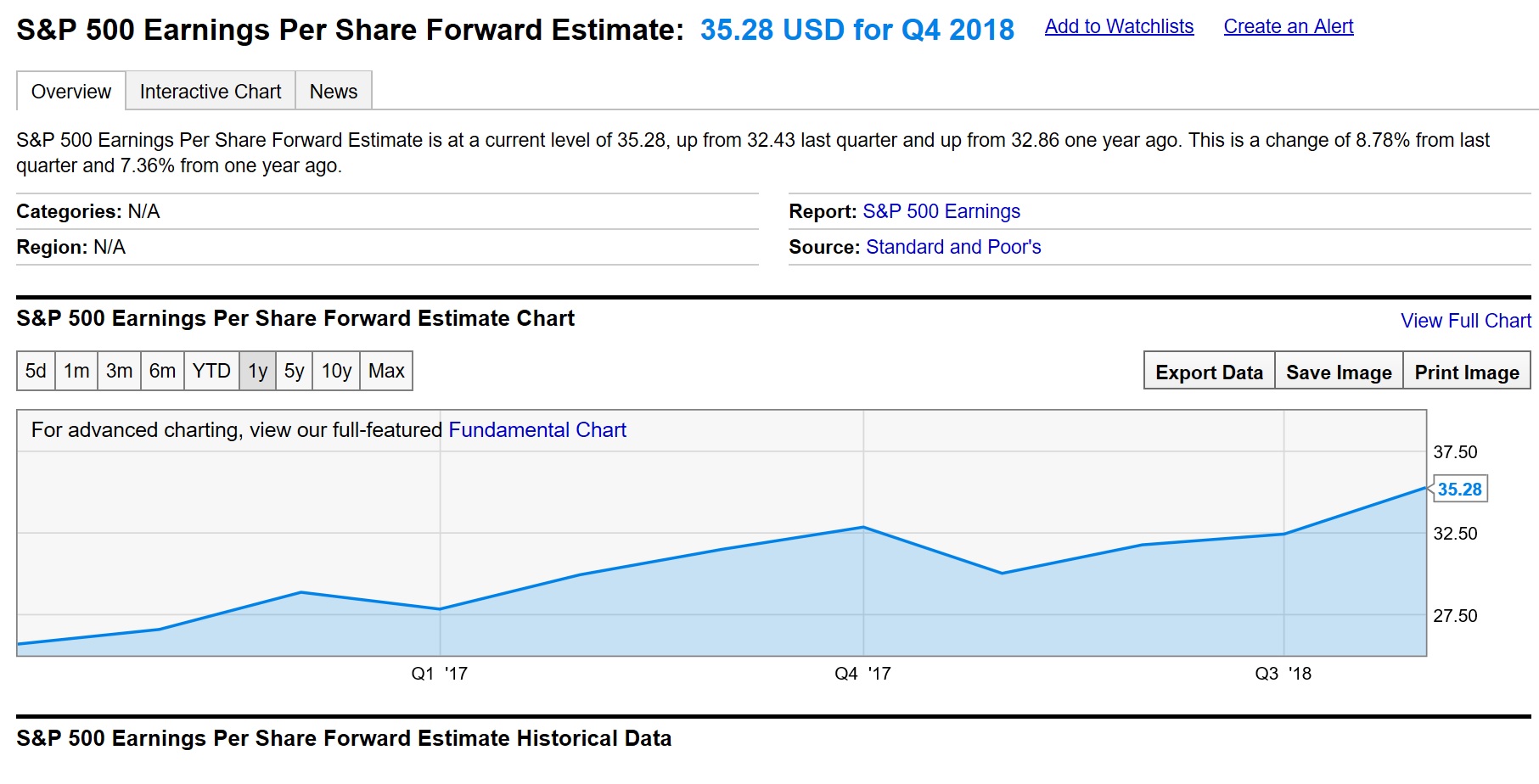Save Image of the chart

1338,372
